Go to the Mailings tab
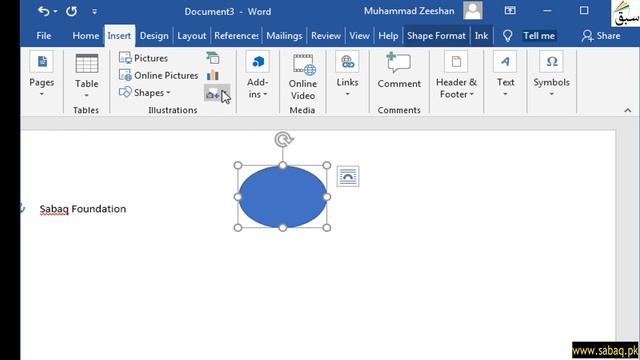Screen dimensions: 640x360 (284, 36)
